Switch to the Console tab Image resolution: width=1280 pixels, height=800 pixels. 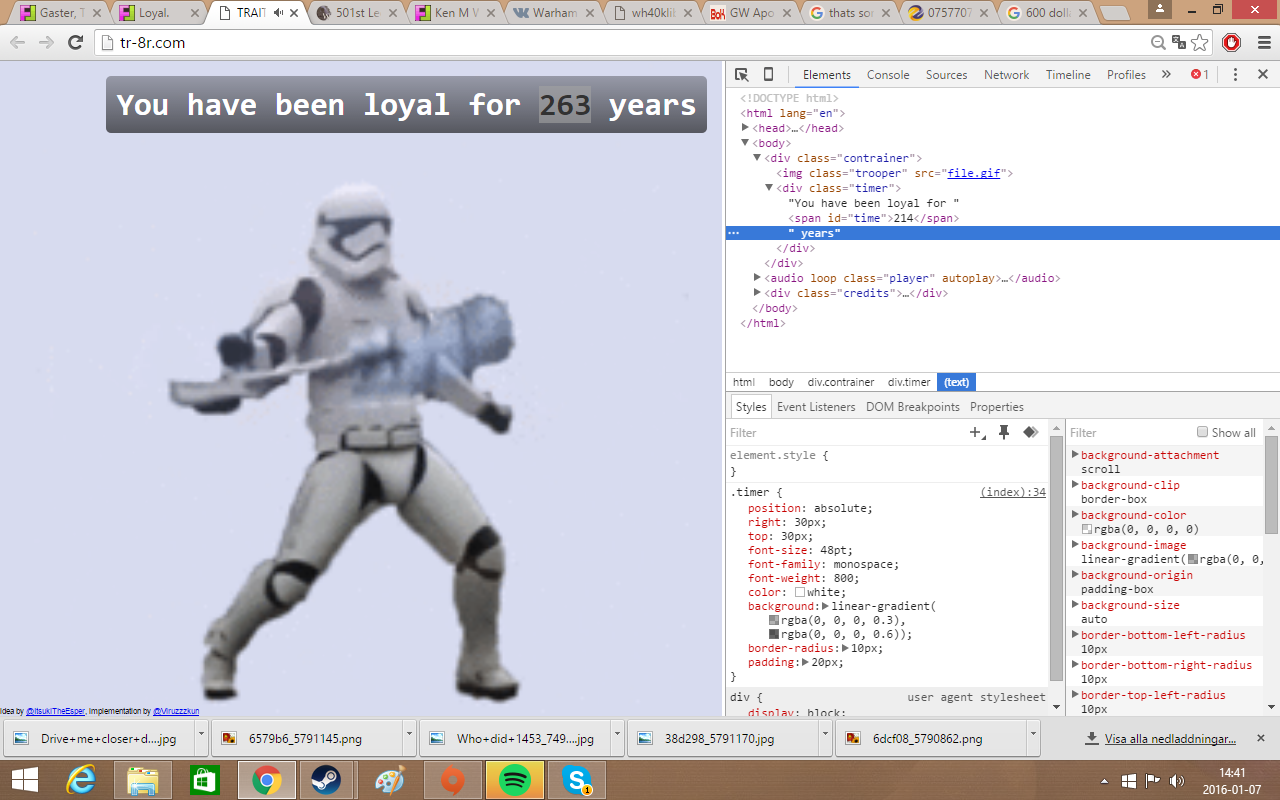point(888,75)
